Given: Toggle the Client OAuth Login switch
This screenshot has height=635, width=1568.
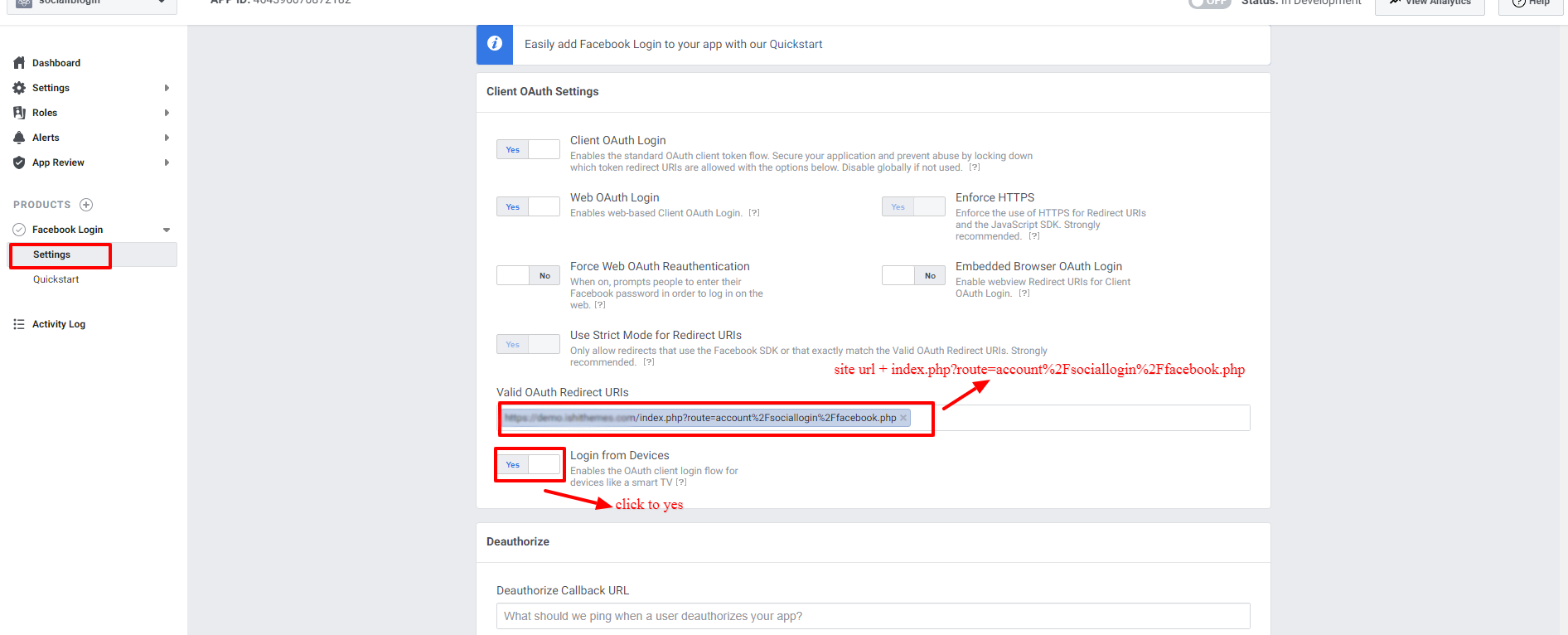Looking at the screenshot, I should [528, 149].
